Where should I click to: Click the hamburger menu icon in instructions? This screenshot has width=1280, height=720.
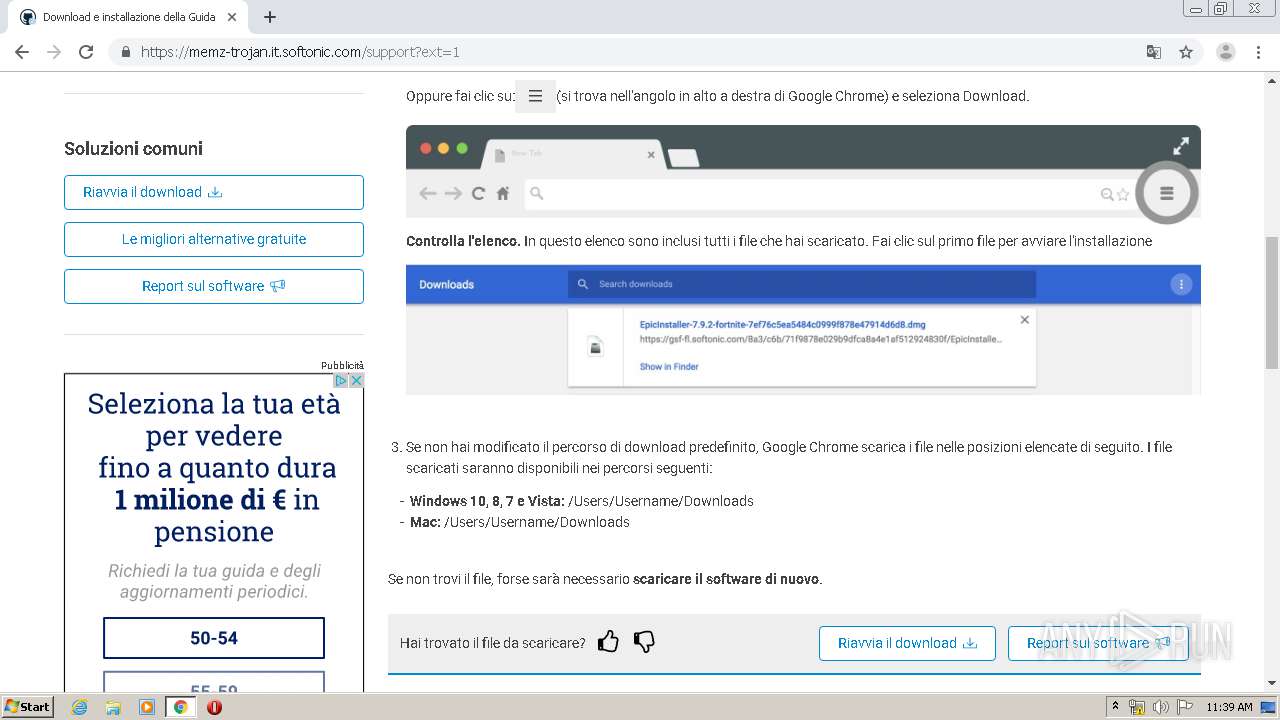click(535, 96)
